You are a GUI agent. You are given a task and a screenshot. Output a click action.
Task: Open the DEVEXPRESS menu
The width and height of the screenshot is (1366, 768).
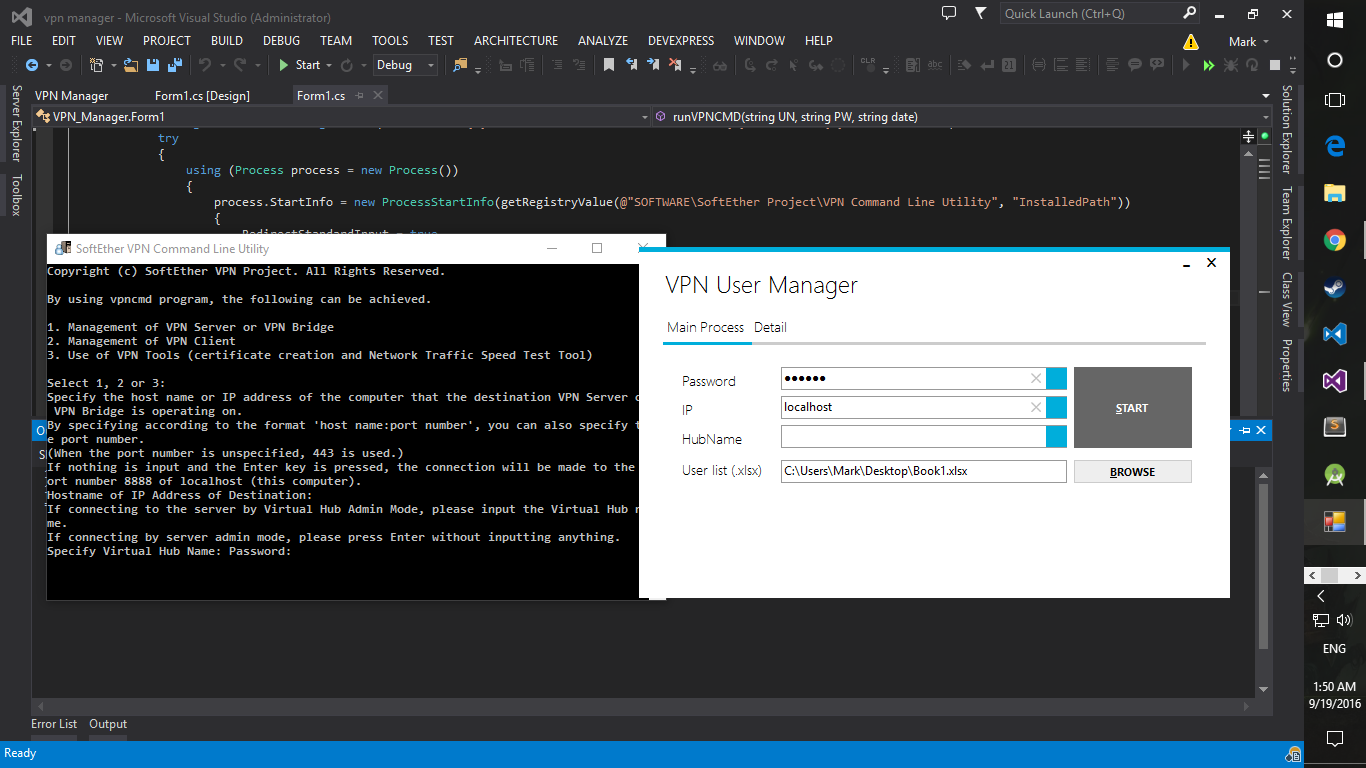(681, 41)
